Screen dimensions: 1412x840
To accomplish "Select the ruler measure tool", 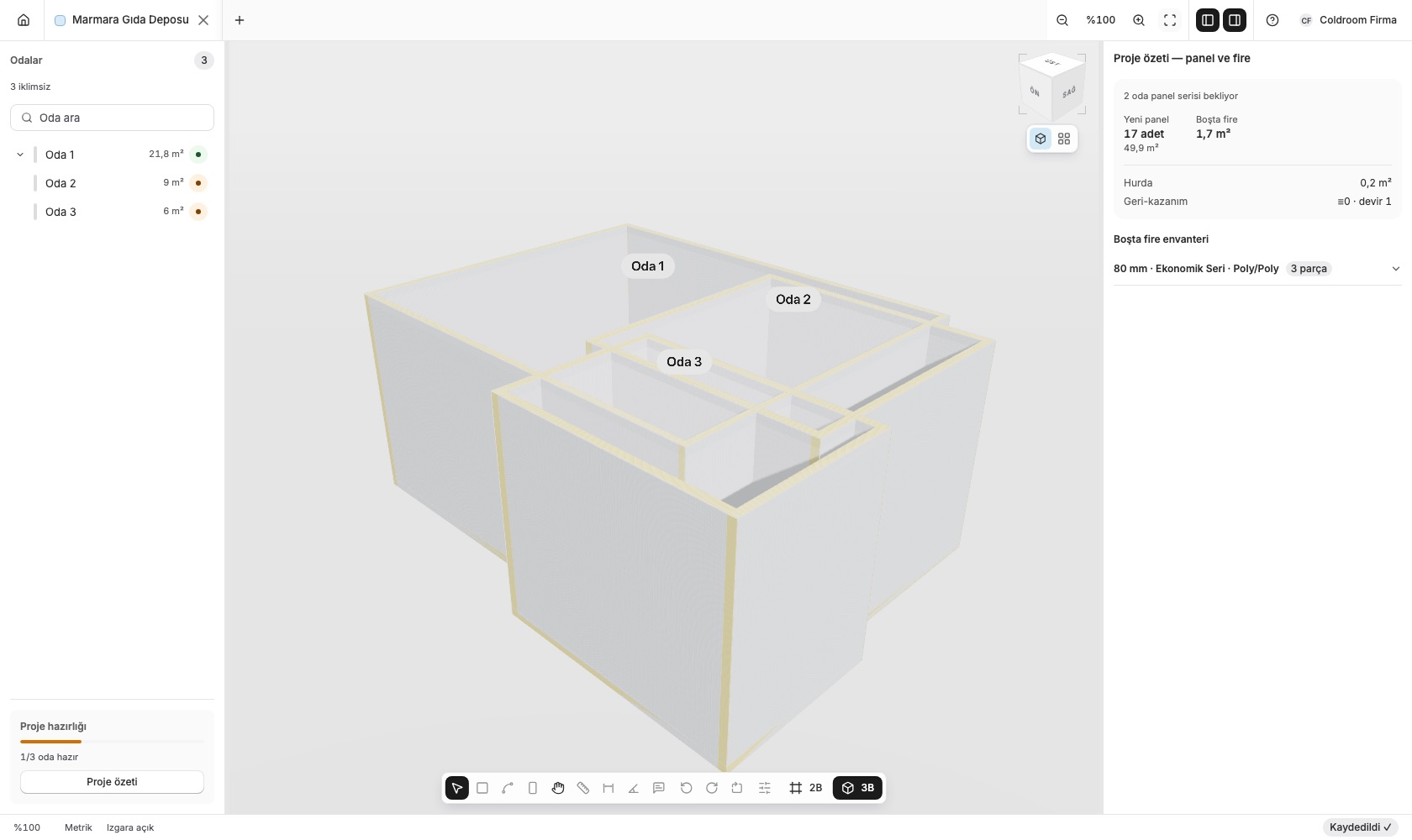I will (583, 788).
